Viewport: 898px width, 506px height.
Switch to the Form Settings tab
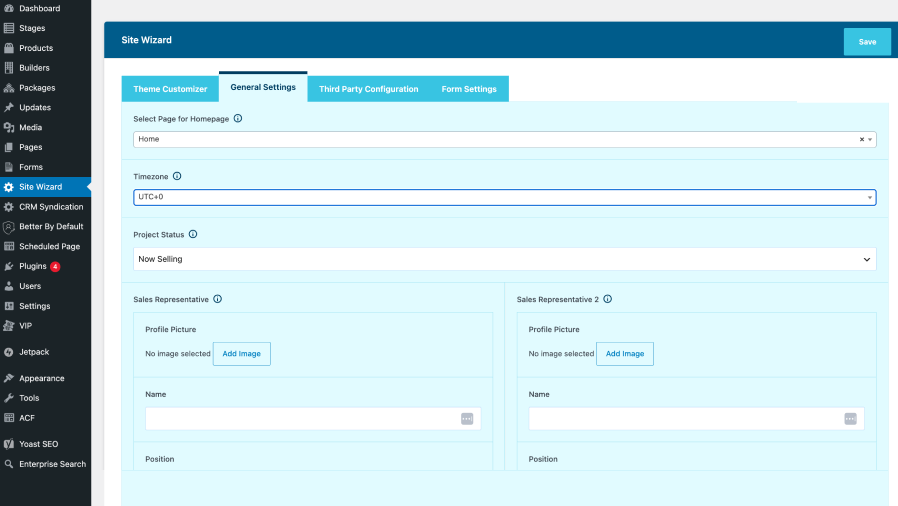click(x=469, y=89)
